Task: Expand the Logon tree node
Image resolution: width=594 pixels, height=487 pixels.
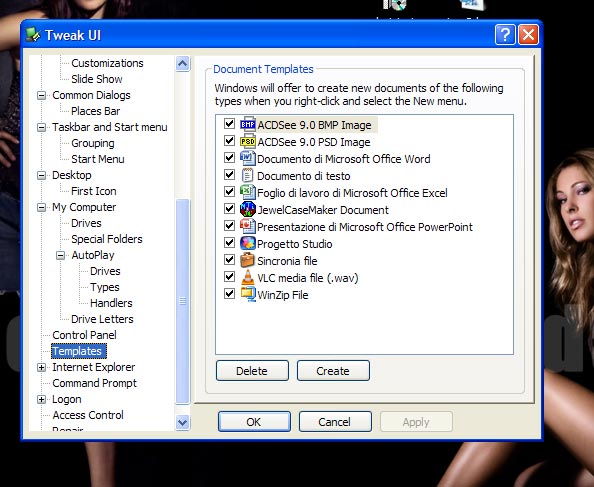Action: [x=41, y=400]
